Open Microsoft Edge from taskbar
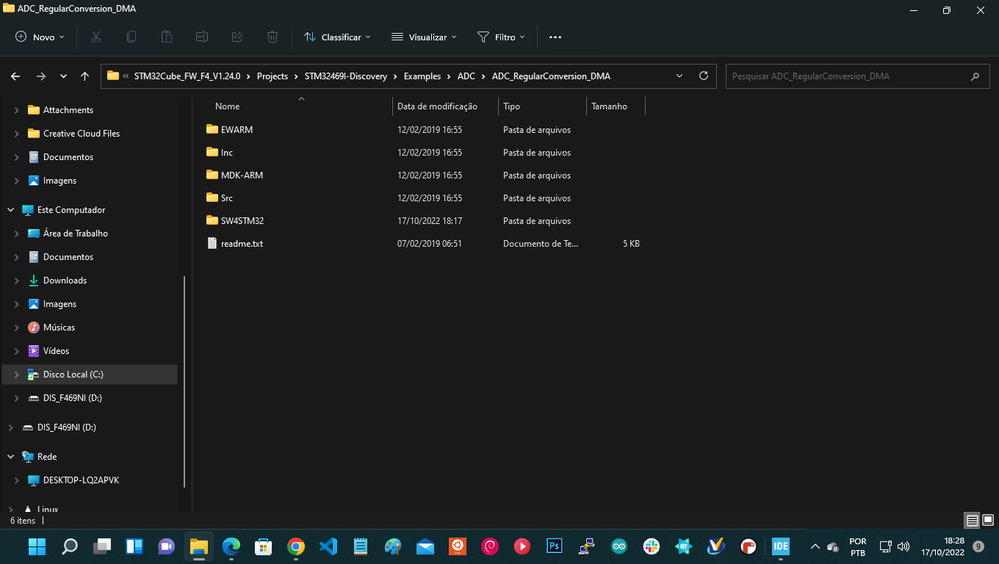Viewport: 999px width, 564px height. pyautogui.click(x=231, y=546)
